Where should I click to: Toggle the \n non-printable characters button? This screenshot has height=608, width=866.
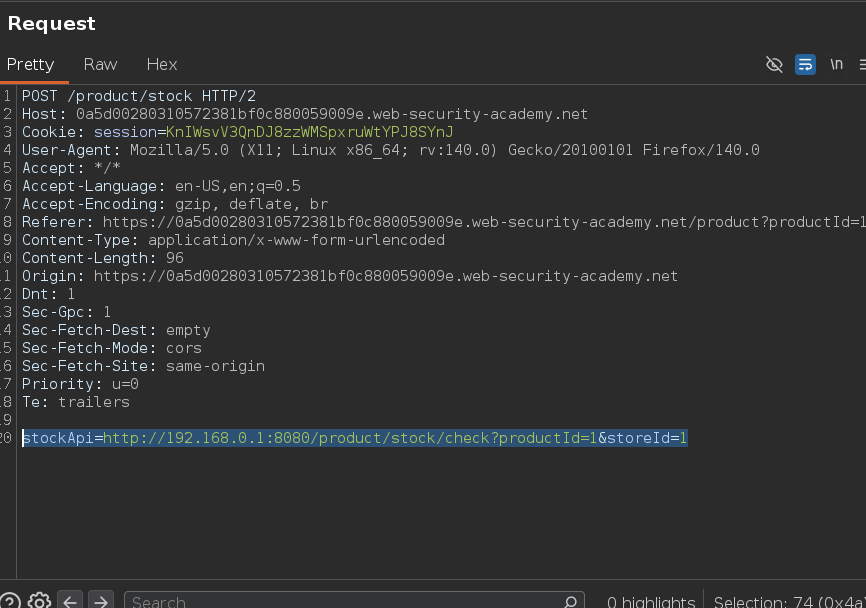[x=836, y=65]
